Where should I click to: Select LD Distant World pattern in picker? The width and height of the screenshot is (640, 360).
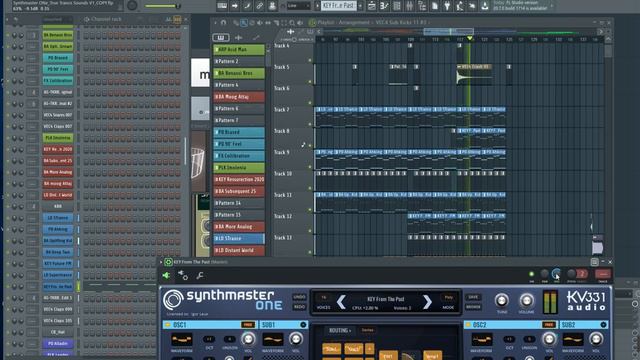[239, 250]
